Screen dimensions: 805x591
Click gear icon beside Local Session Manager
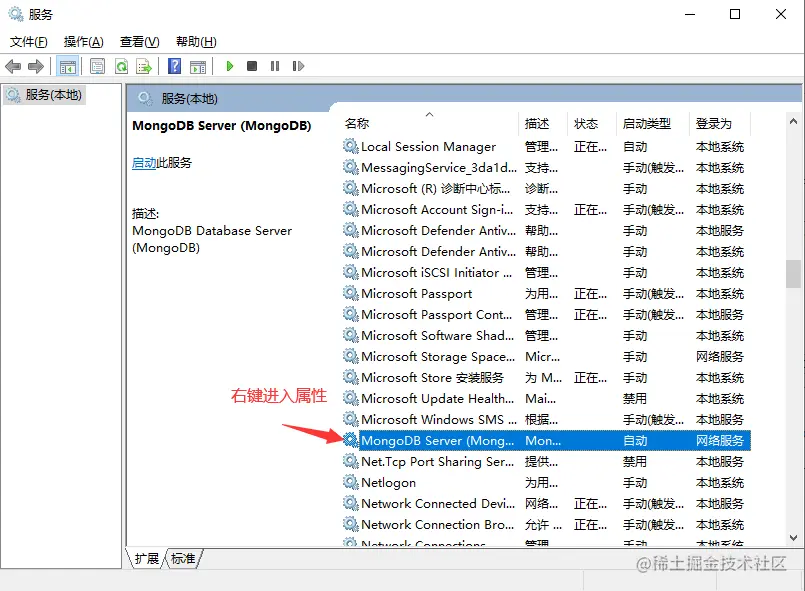351,146
